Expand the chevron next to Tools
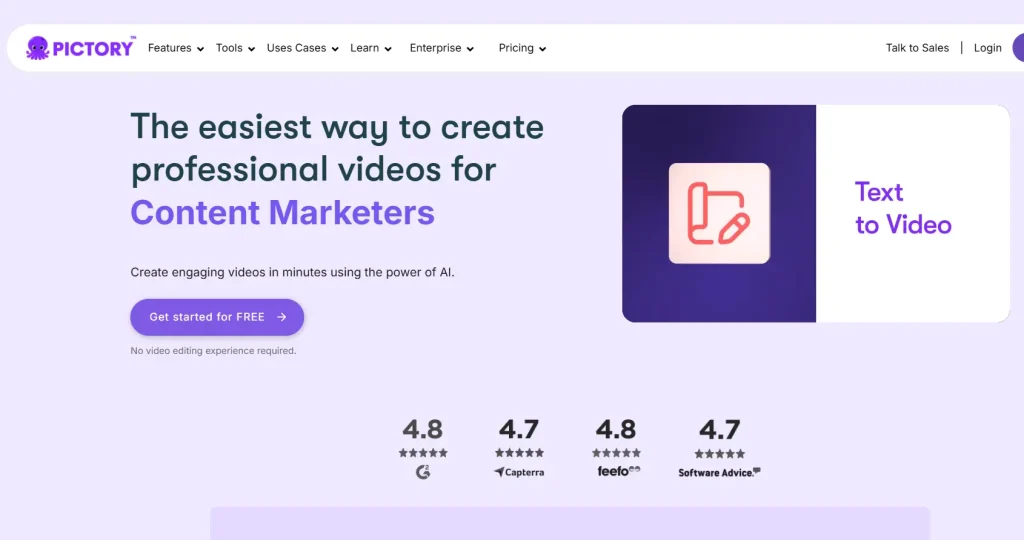 (x=251, y=49)
